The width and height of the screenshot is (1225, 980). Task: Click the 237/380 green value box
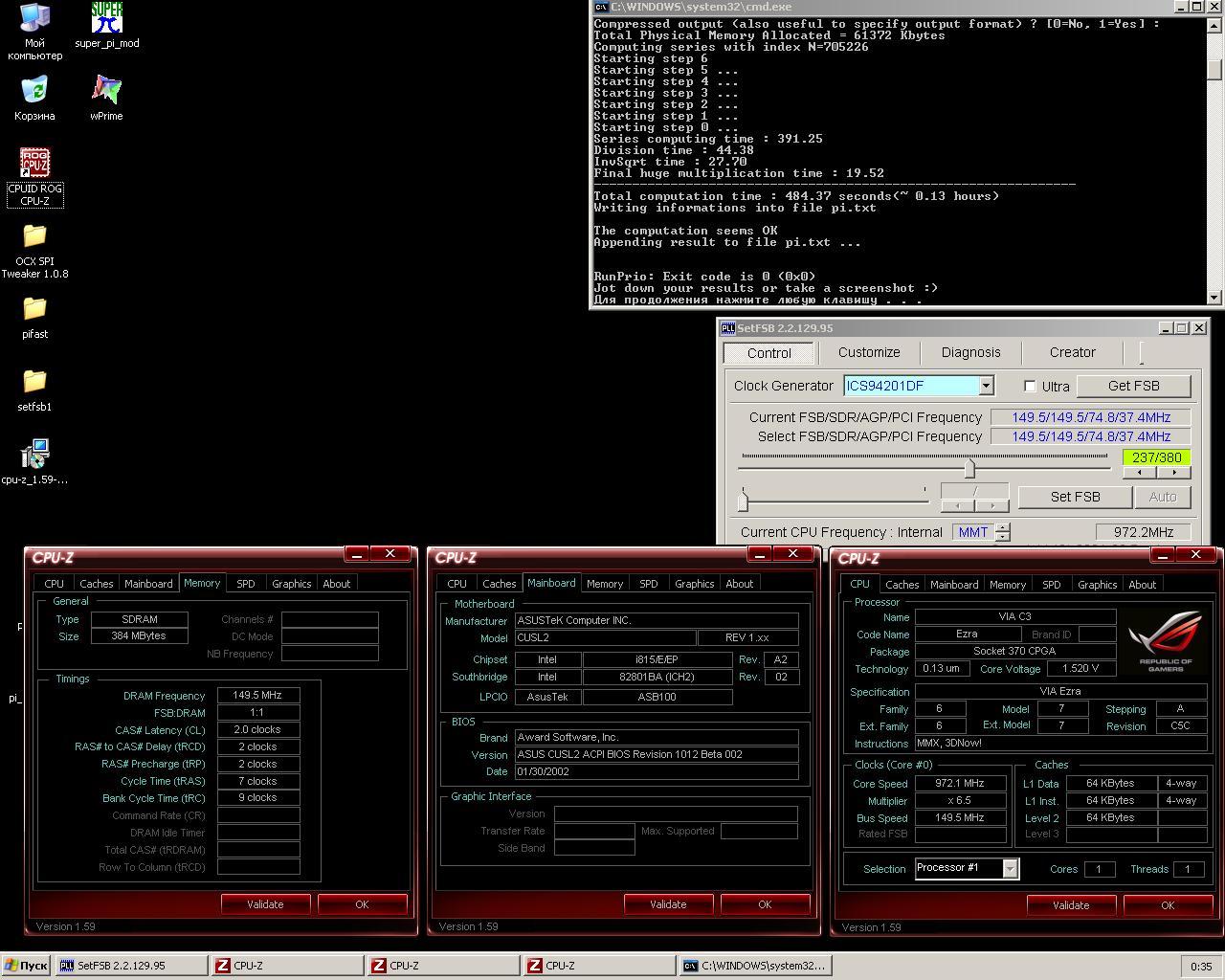[1156, 457]
